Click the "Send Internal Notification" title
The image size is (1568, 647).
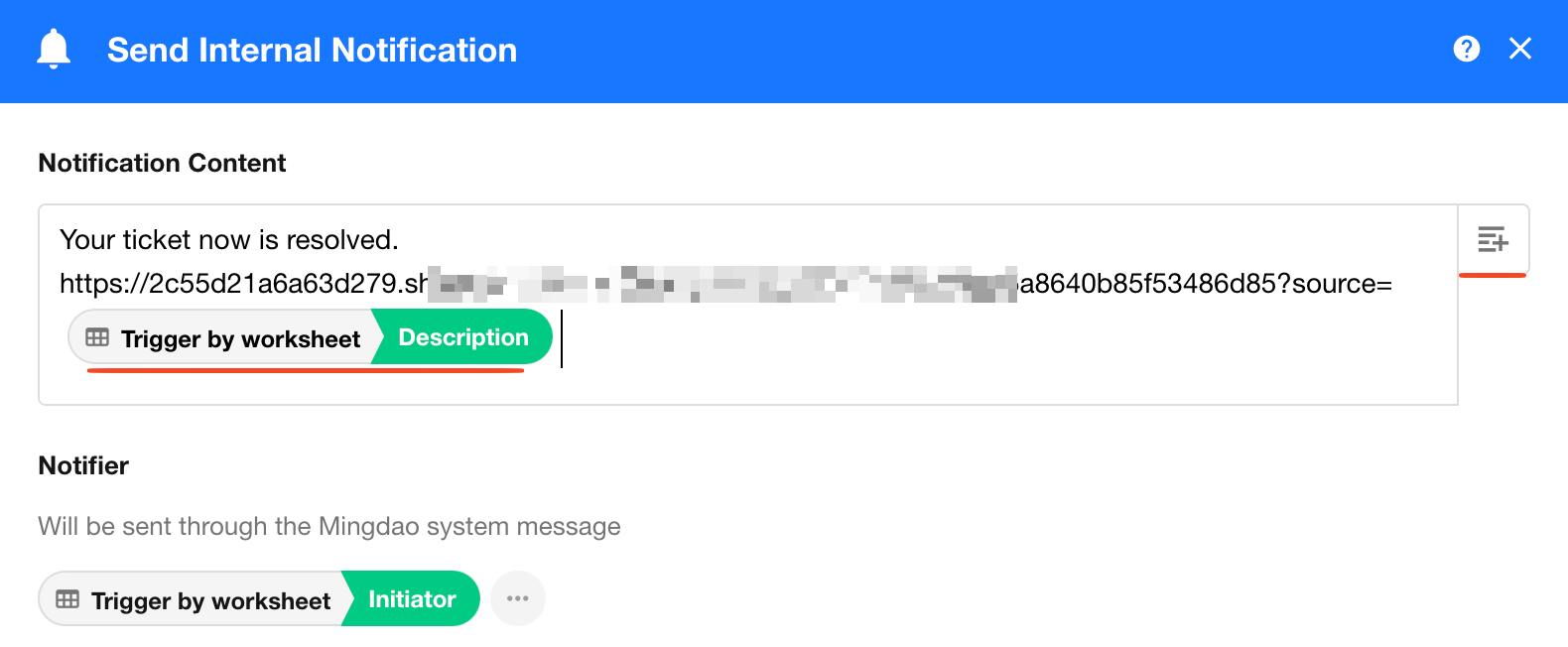click(x=312, y=50)
